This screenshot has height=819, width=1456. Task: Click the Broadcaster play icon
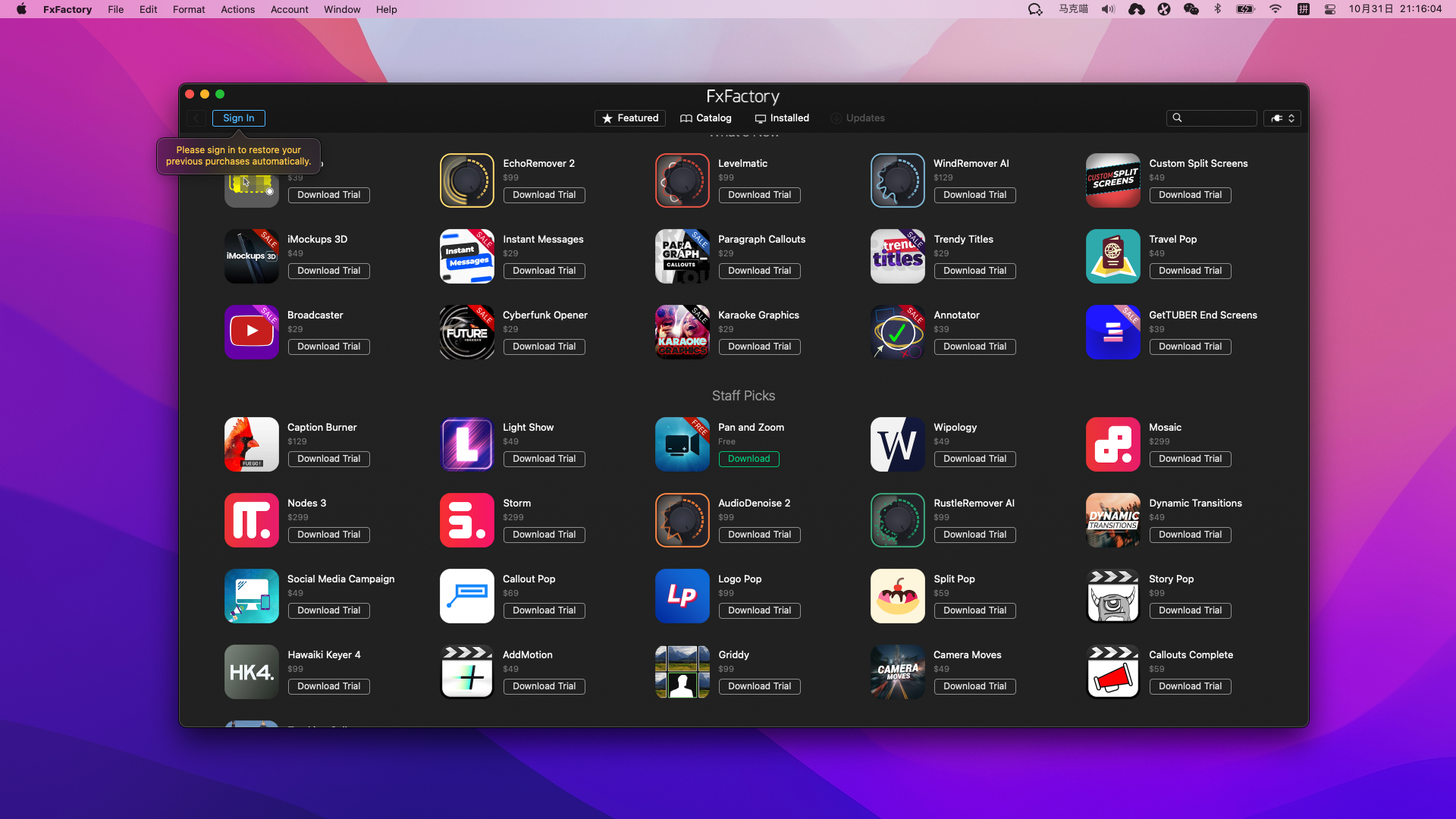coord(251,332)
